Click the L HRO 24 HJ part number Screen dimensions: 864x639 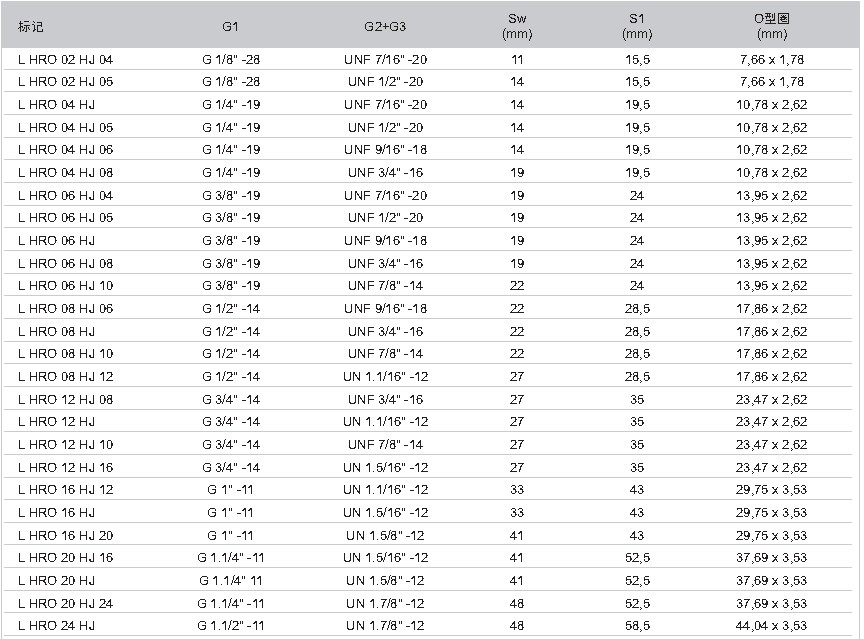(x=56, y=625)
